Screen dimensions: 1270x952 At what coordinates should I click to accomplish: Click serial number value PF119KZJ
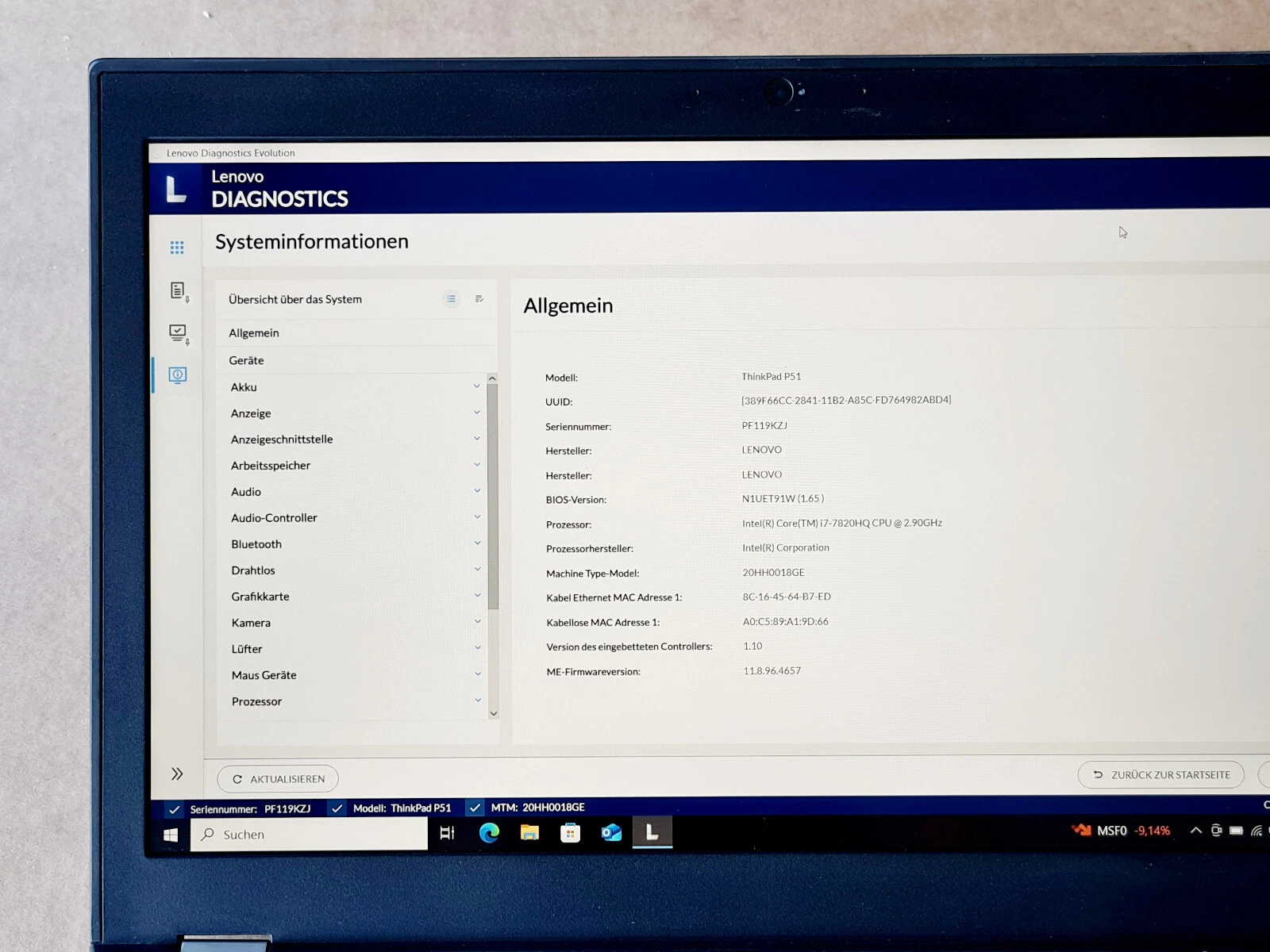[764, 425]
